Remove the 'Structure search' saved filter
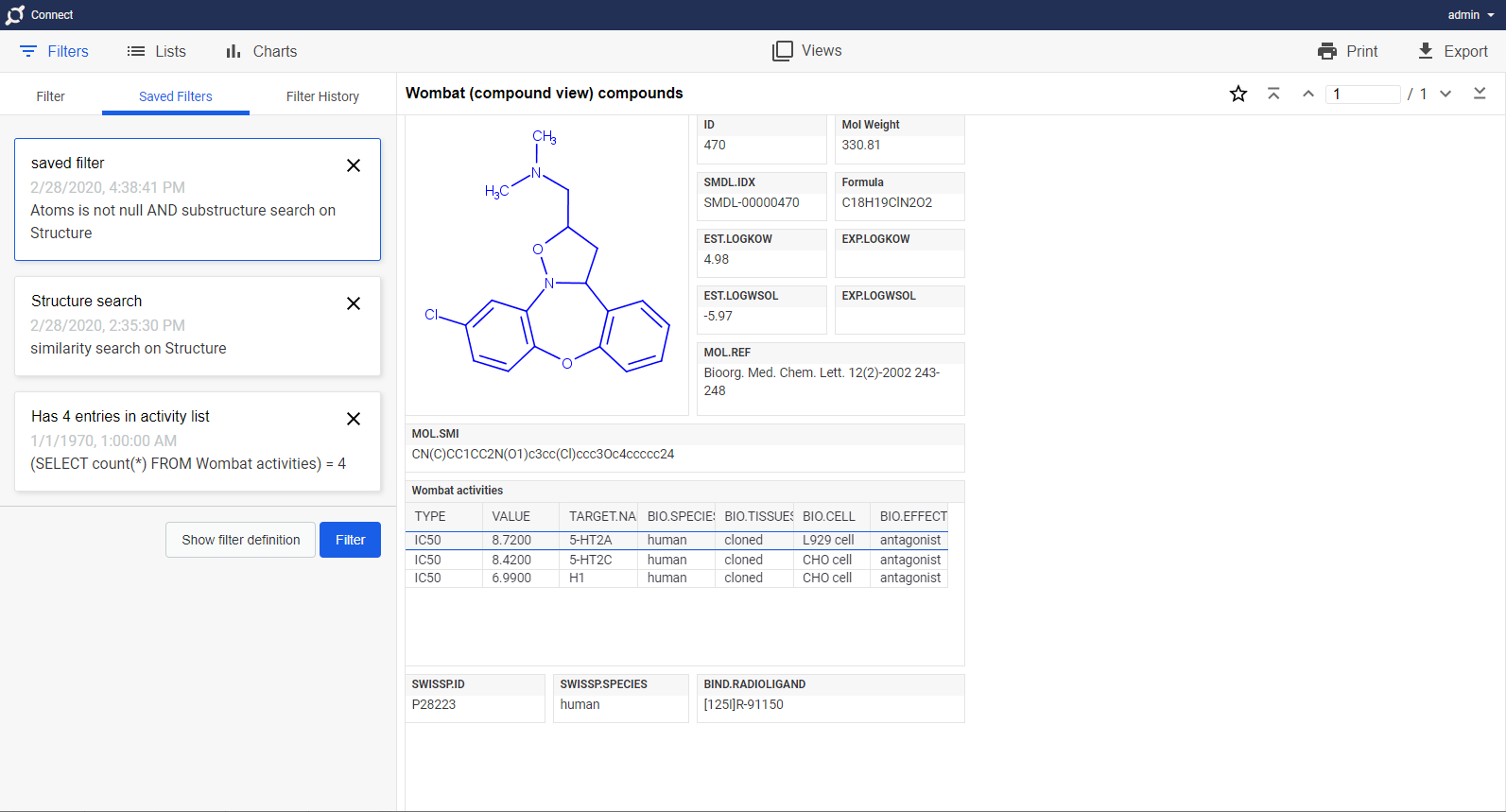The height and width of the screenshot is (812, 1506). 354,303
